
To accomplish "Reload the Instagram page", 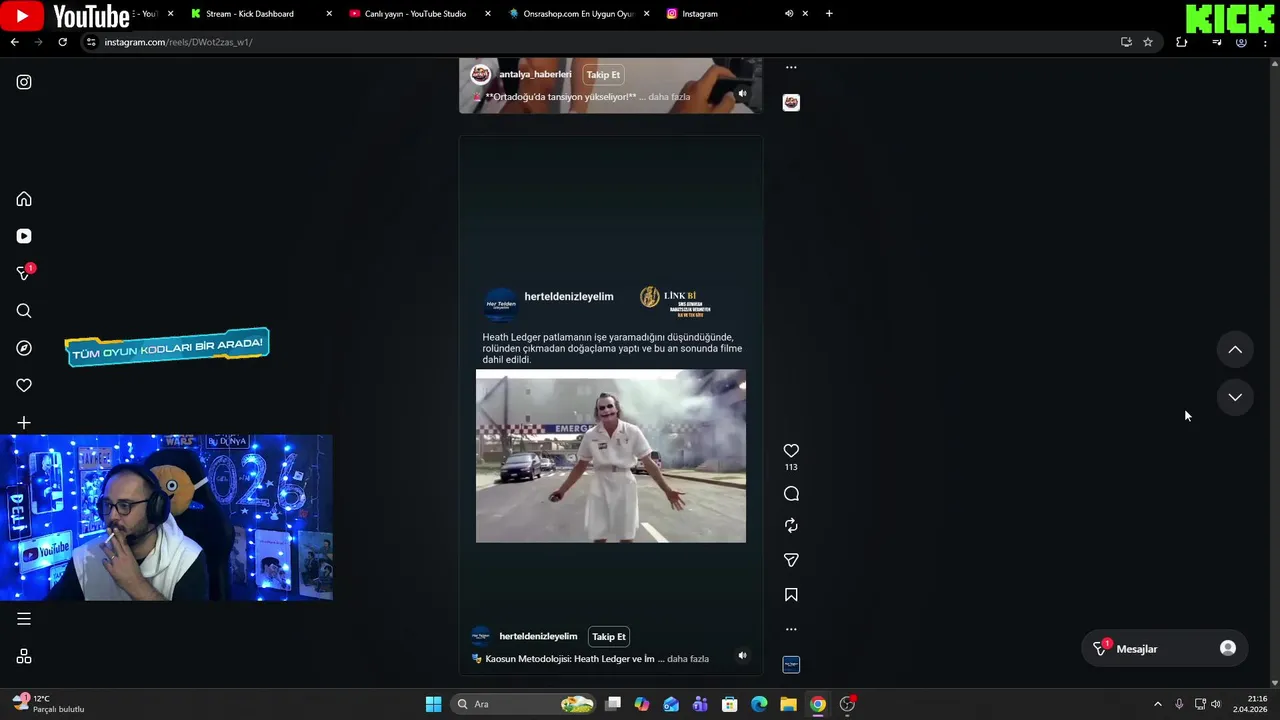I will click(62, 42).
